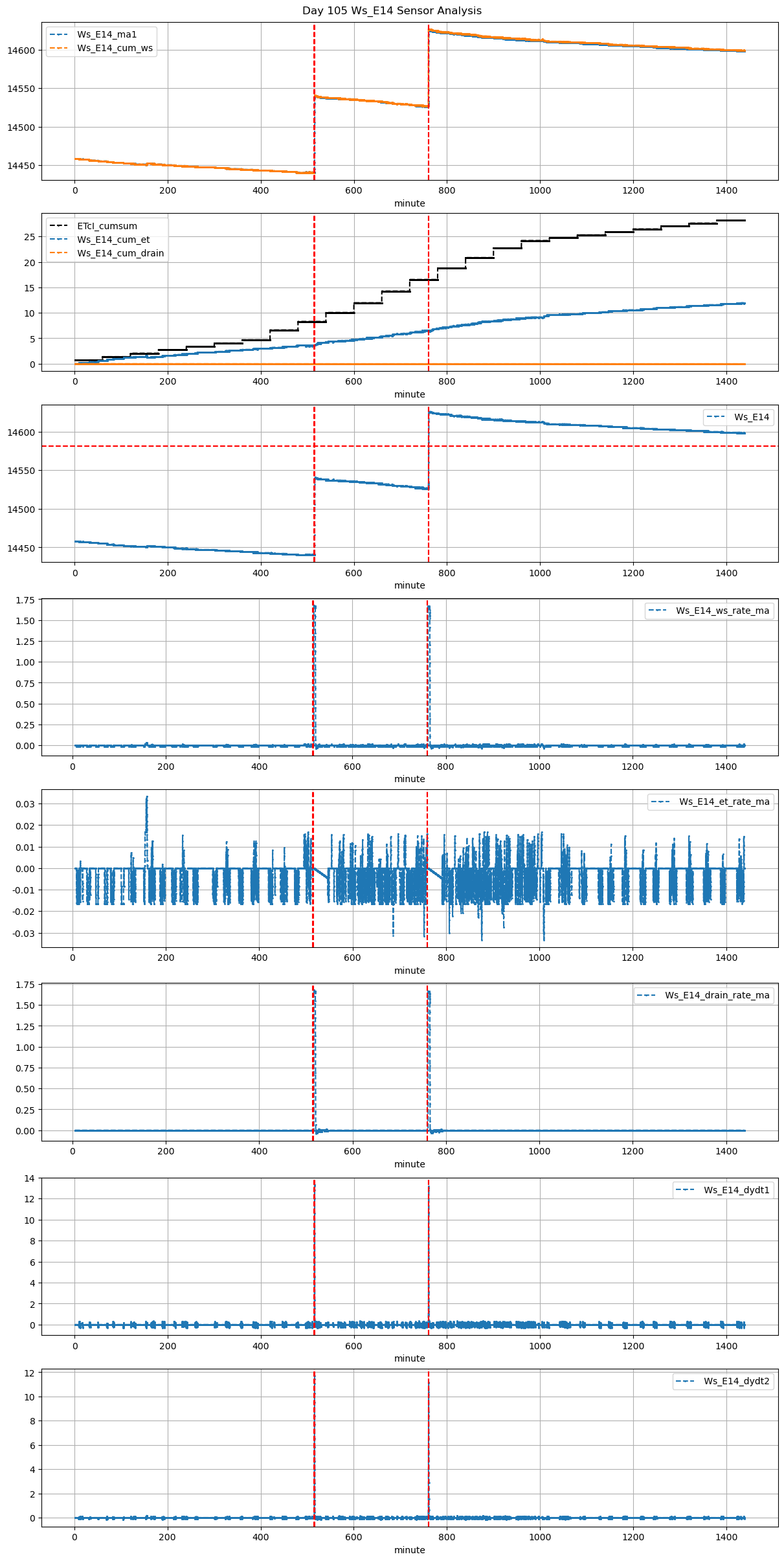The image size is (784, 1561).
Task: Select the Ws_E14_cum_drain legend entry
Action: point(120,253)
